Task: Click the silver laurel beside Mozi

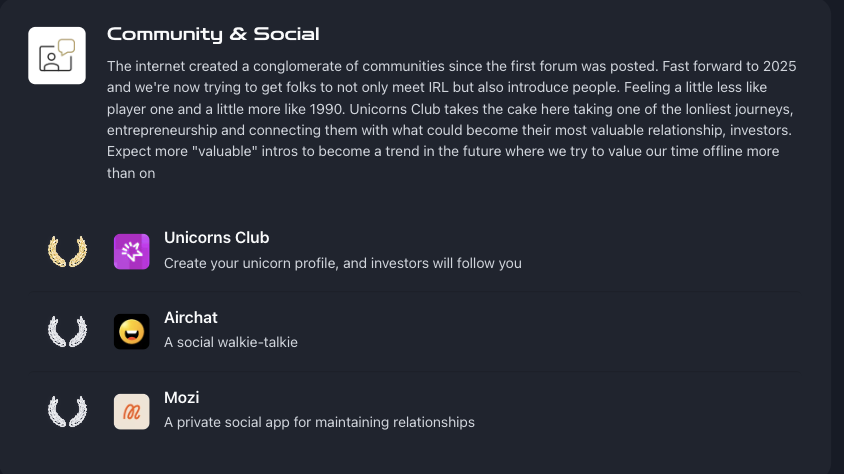Action: click(x=67, y=412)
